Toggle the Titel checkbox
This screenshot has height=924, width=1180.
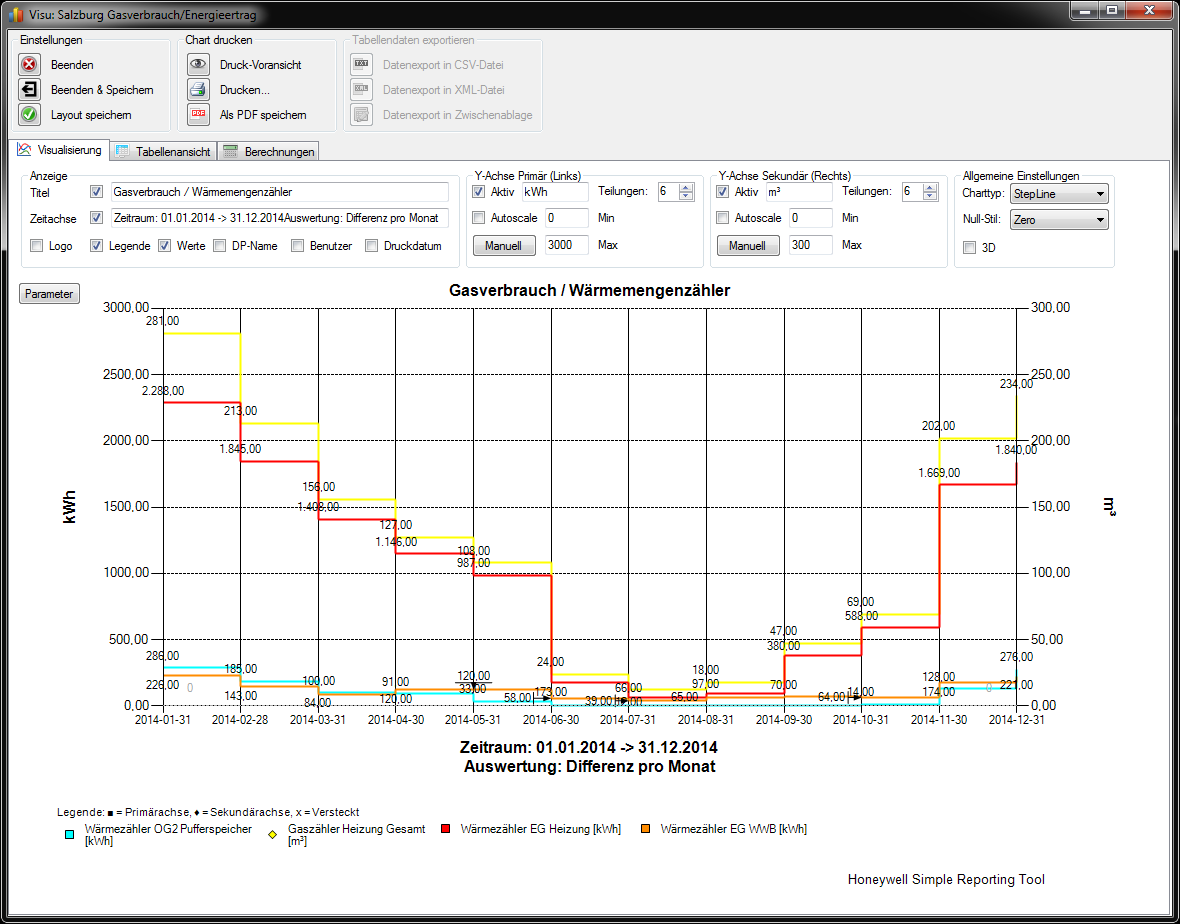point(96,192)
